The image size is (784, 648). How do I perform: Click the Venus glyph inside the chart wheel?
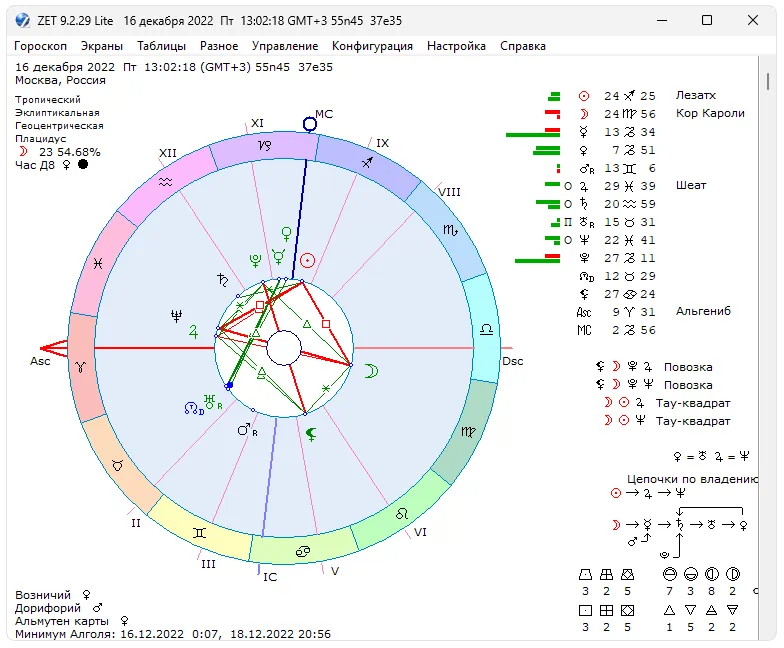286,234
